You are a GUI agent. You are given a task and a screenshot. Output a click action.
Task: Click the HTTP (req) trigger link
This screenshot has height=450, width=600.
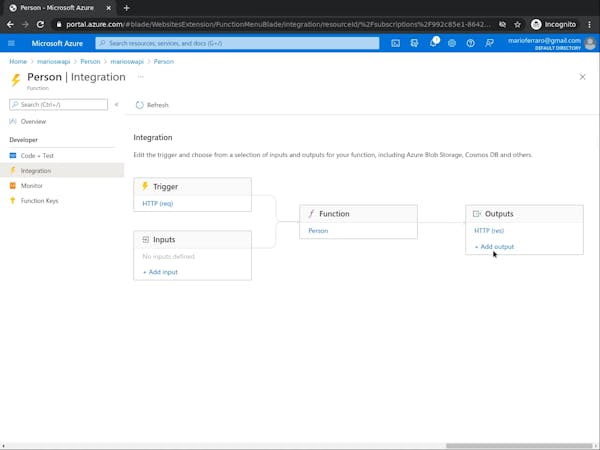[158, 204]
